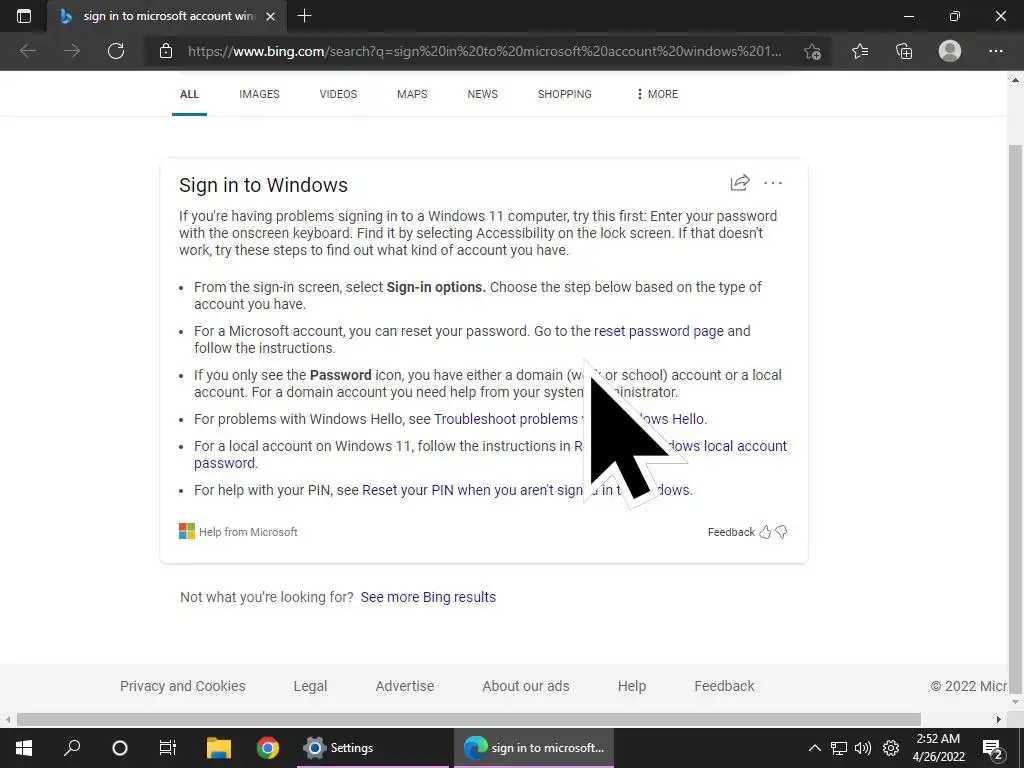Open taskbar search magnifier

[x=72, y=748]
